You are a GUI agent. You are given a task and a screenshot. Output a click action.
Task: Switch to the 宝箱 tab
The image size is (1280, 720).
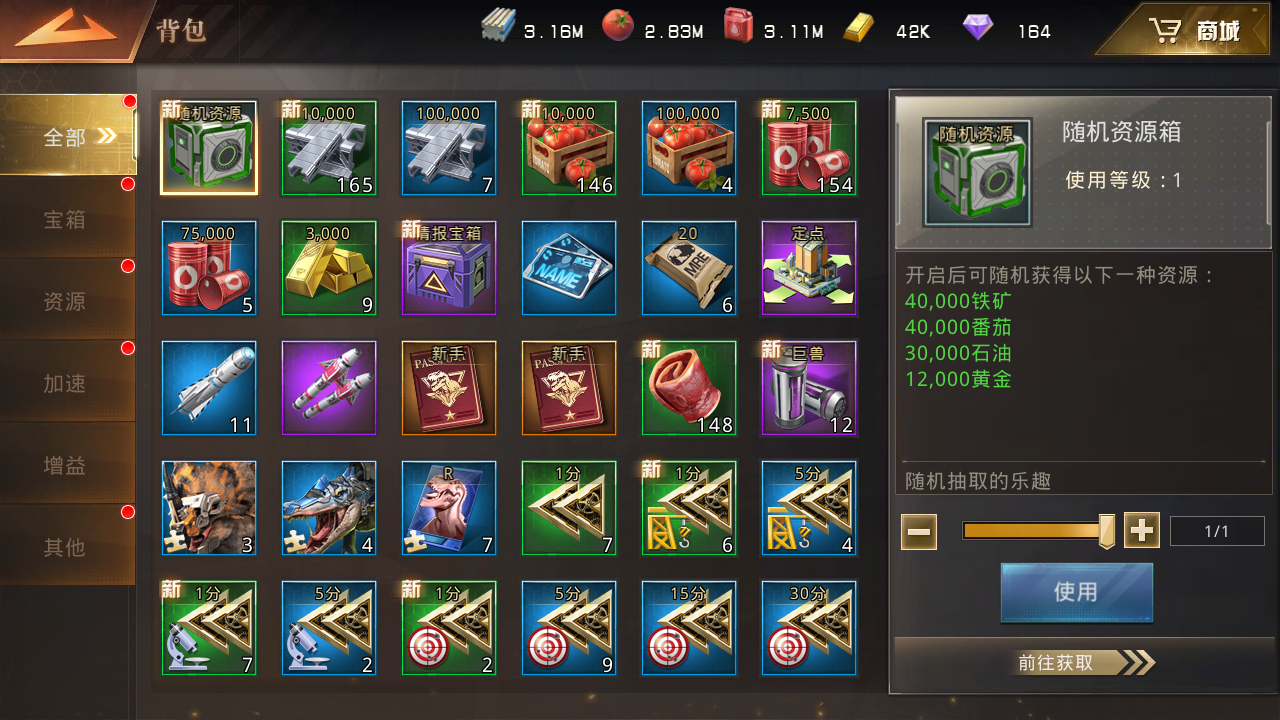pyautogui.click(x=66, y=219)
